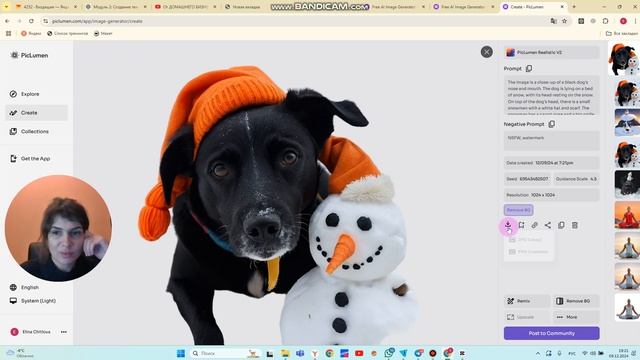Screen dimensions: 640x360
Task: Click the trash delete icon
Action: click(575, 225)
